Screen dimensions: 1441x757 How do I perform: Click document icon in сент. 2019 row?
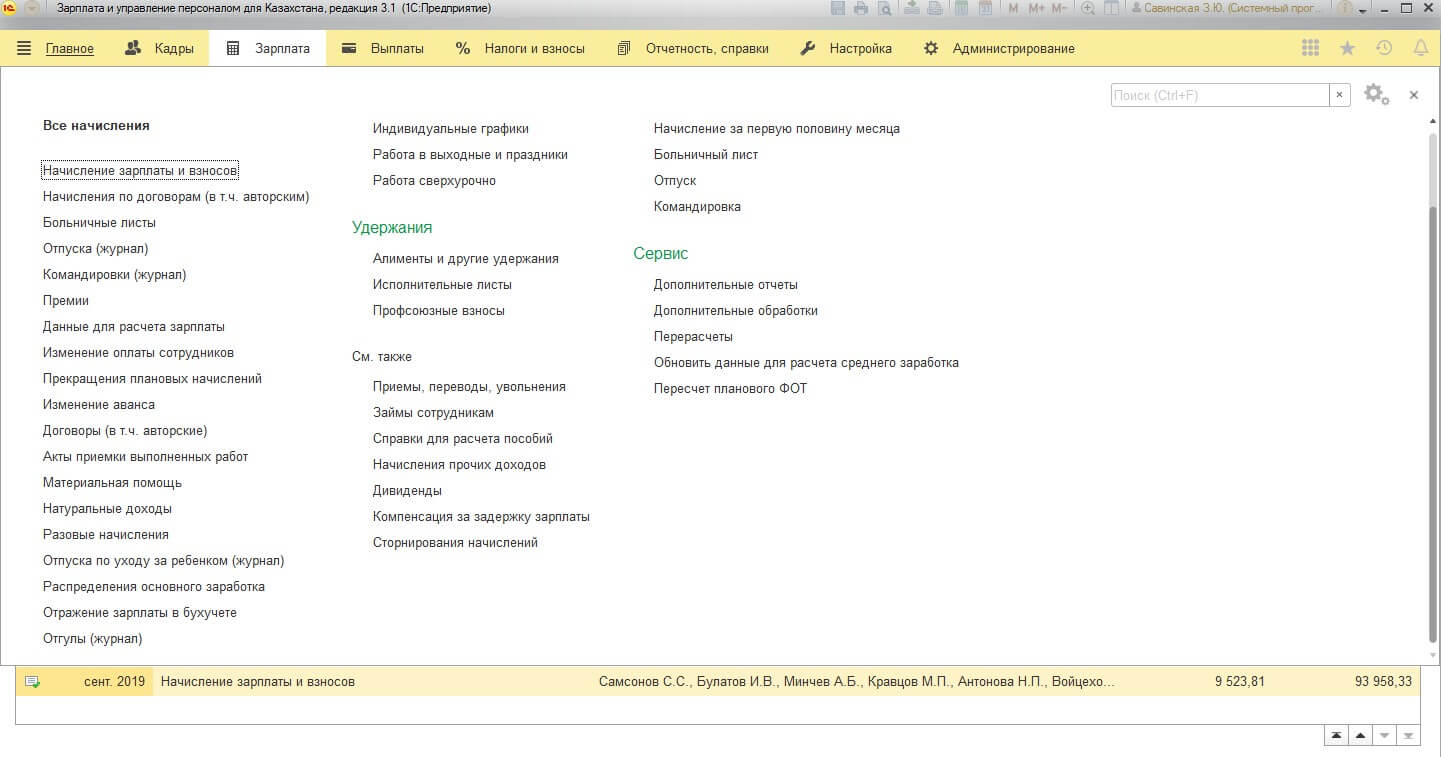tap(32, 682)
